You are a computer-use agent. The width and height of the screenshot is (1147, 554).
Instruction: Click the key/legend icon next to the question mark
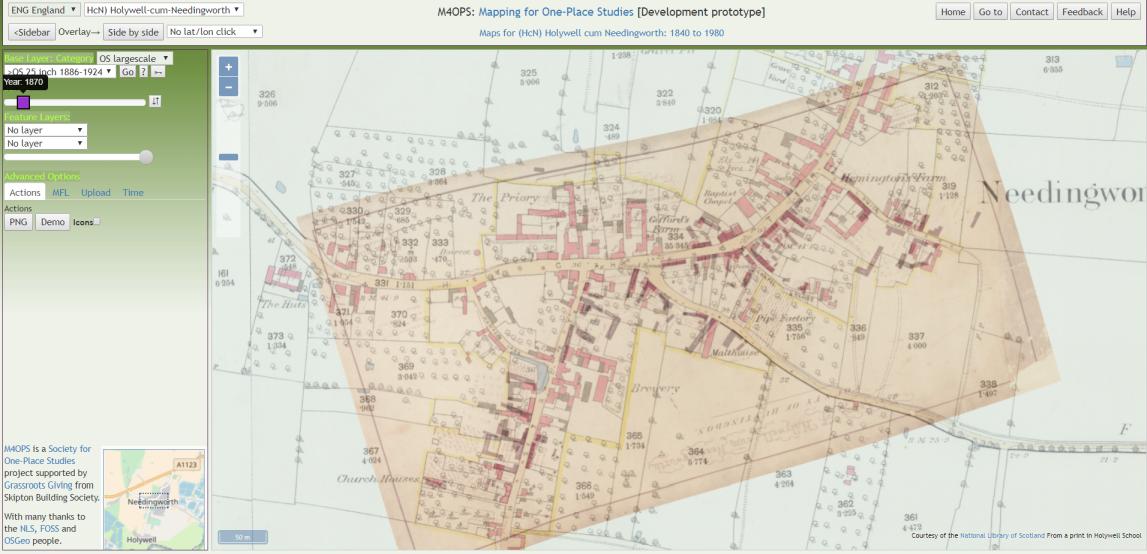click(158, 71)
